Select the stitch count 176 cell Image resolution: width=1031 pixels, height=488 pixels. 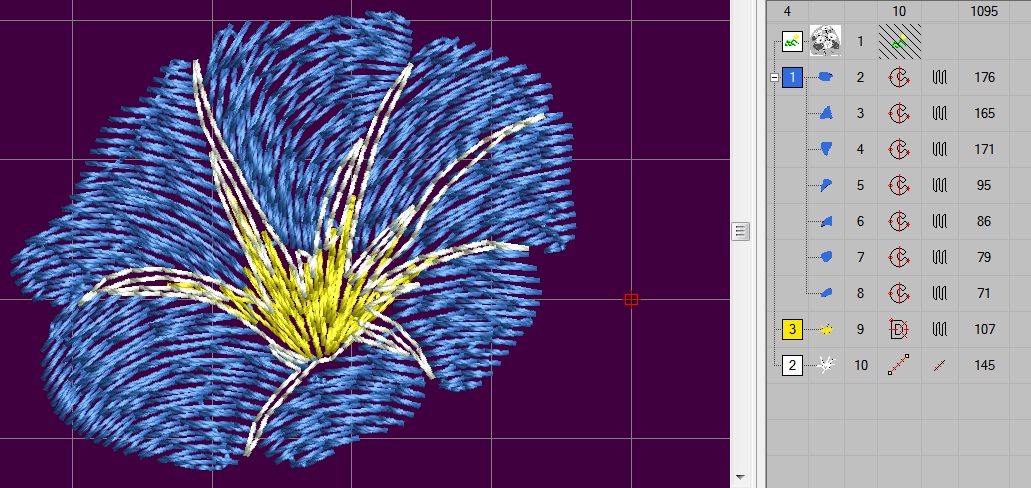984,78
